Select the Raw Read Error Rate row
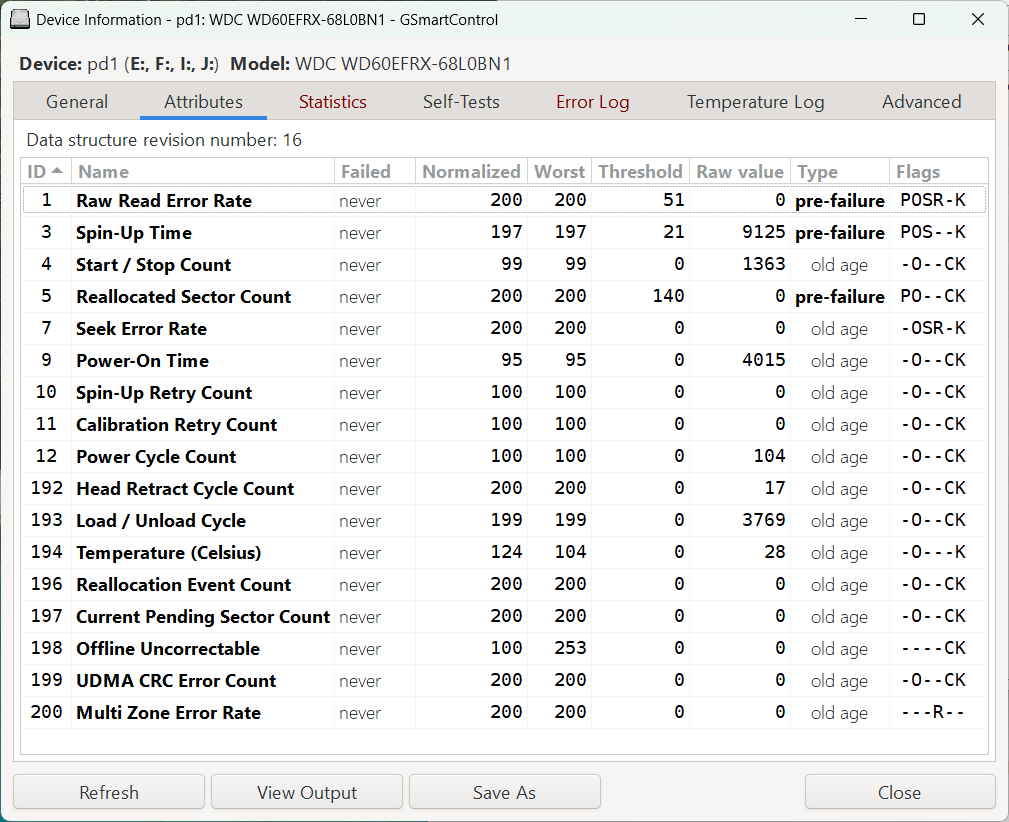Viewport: 1009px width, 822px height. (504, 200)
